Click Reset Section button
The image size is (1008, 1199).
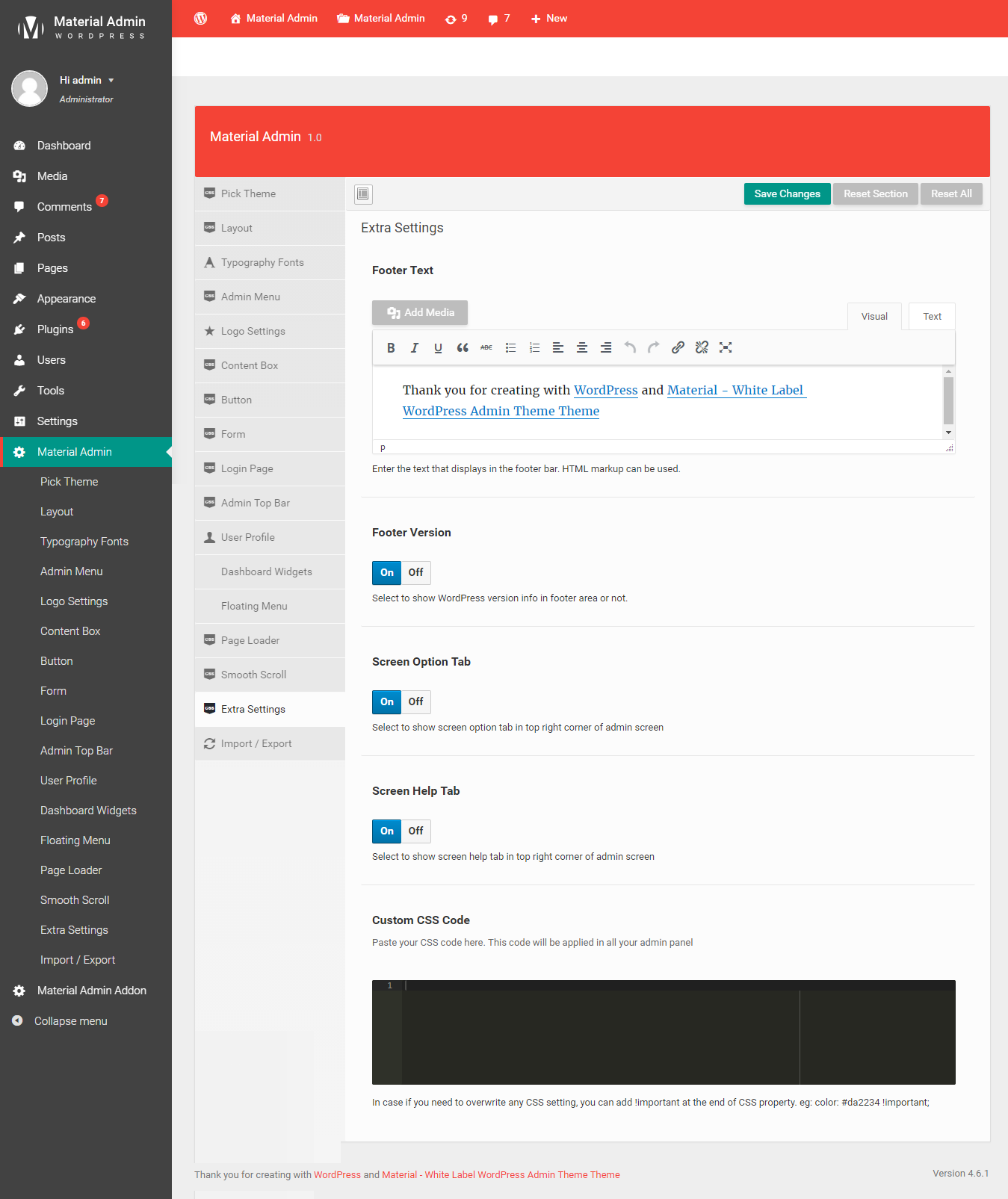tap(875, 194)
